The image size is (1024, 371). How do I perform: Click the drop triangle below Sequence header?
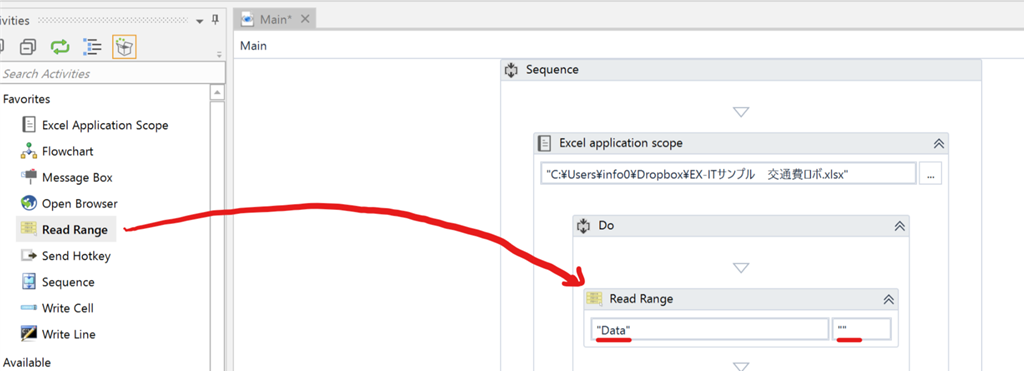(x=741, y=112)
